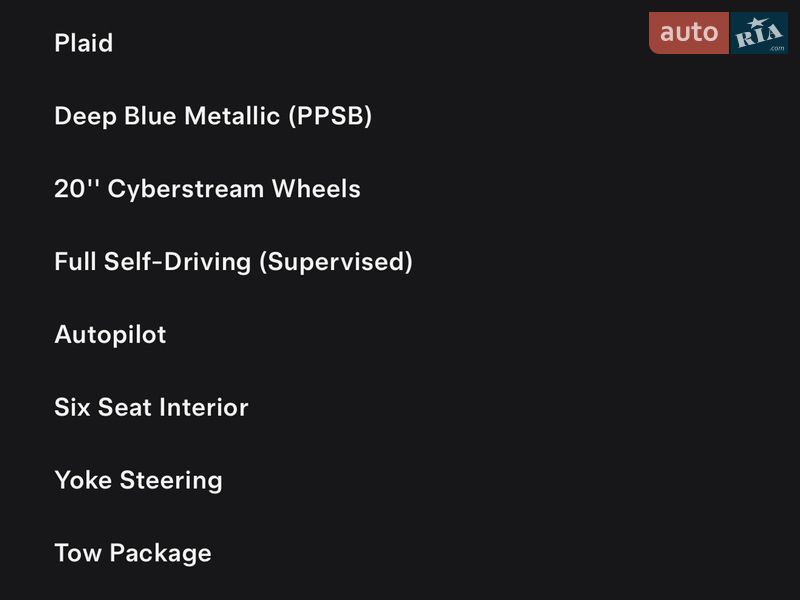Select the Deep Blue Metallic paint entry

pos(213,116)
